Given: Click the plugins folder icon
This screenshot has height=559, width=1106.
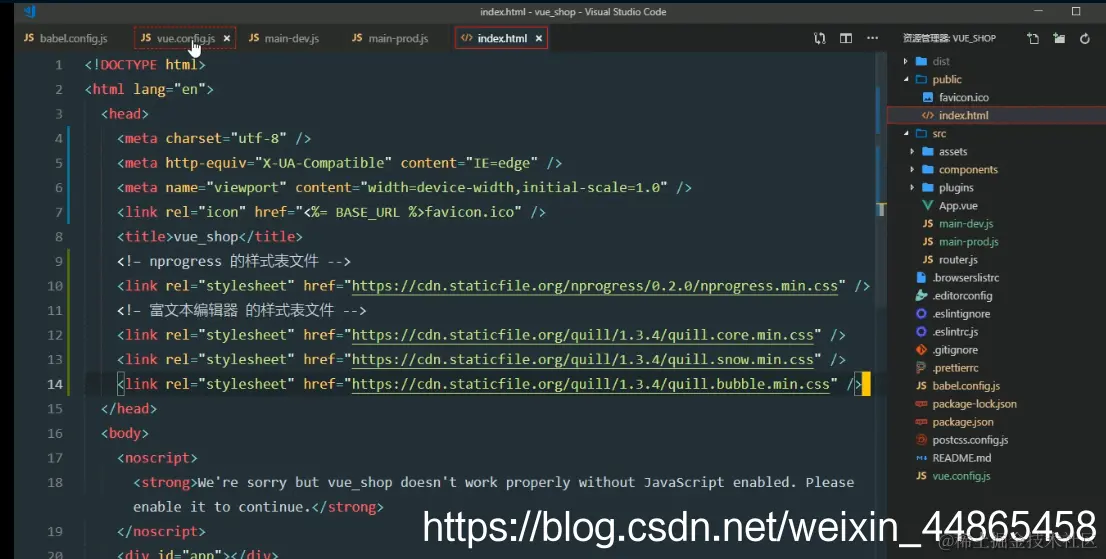Looking at the screenshot, I should pos(928,188).
